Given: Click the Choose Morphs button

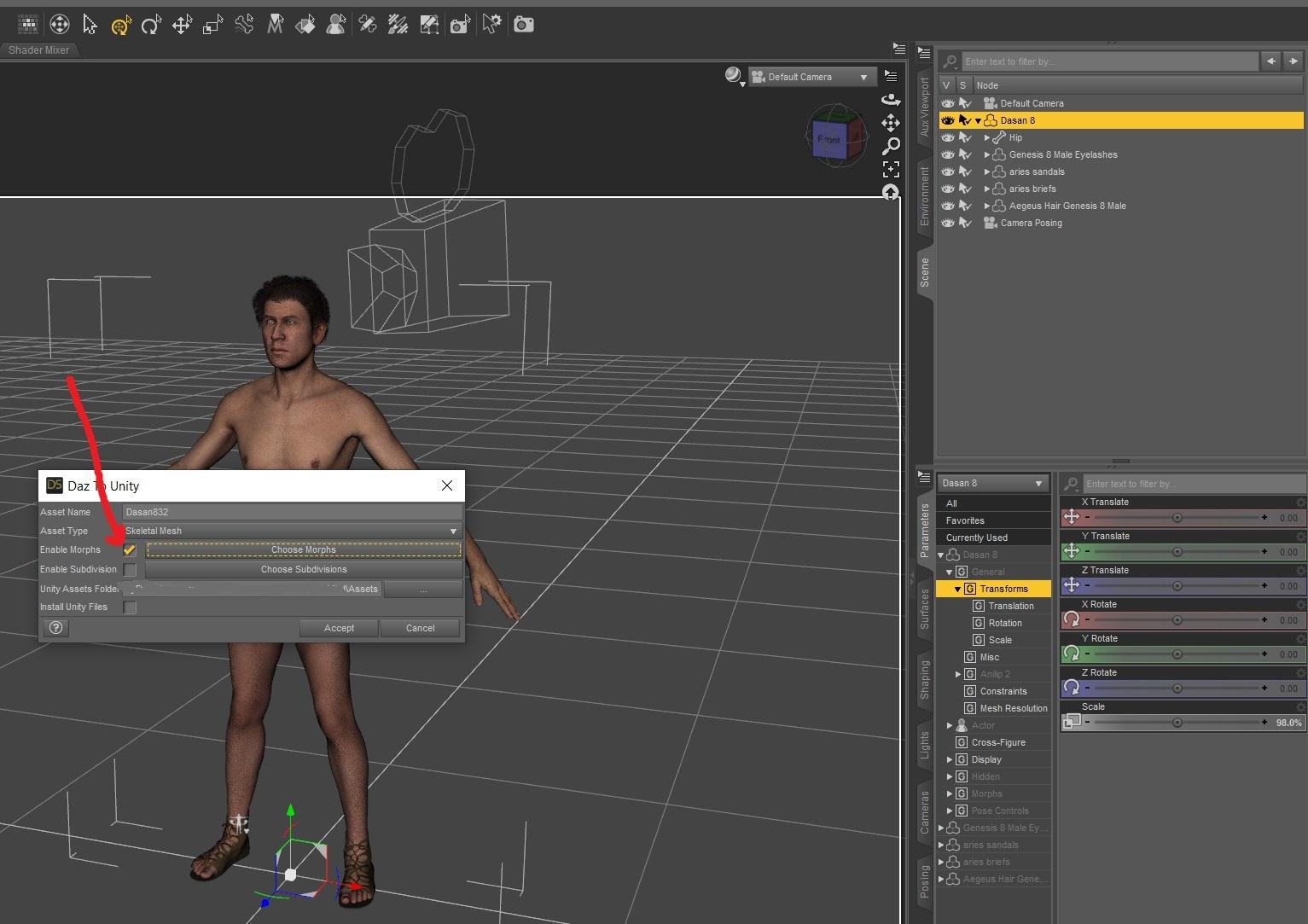Looking at the screenshot, I should coord(304,550).
